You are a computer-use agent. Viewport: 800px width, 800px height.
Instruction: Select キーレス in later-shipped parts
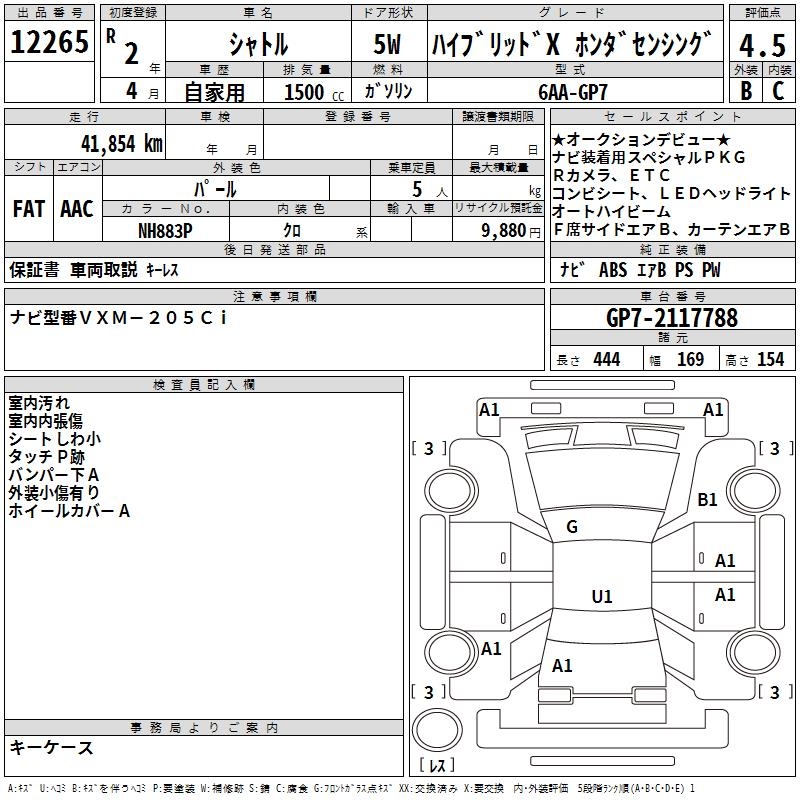pyautogui.click(x=162, y=270)
